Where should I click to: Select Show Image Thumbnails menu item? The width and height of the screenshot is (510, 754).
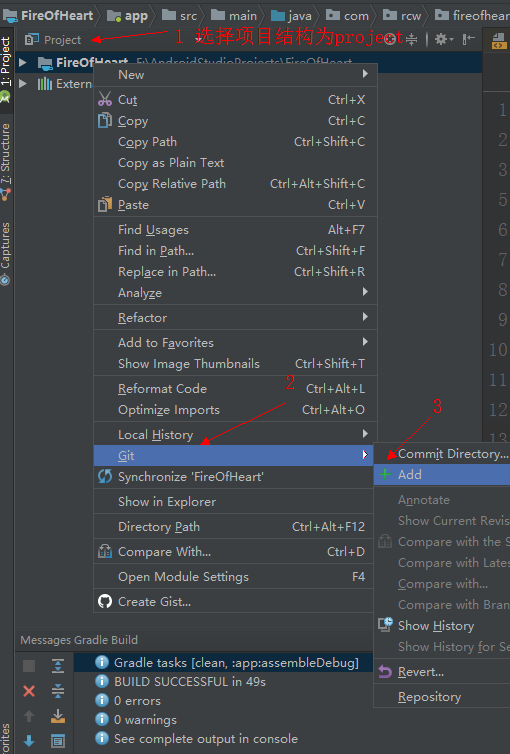click(x=236, y=363)
